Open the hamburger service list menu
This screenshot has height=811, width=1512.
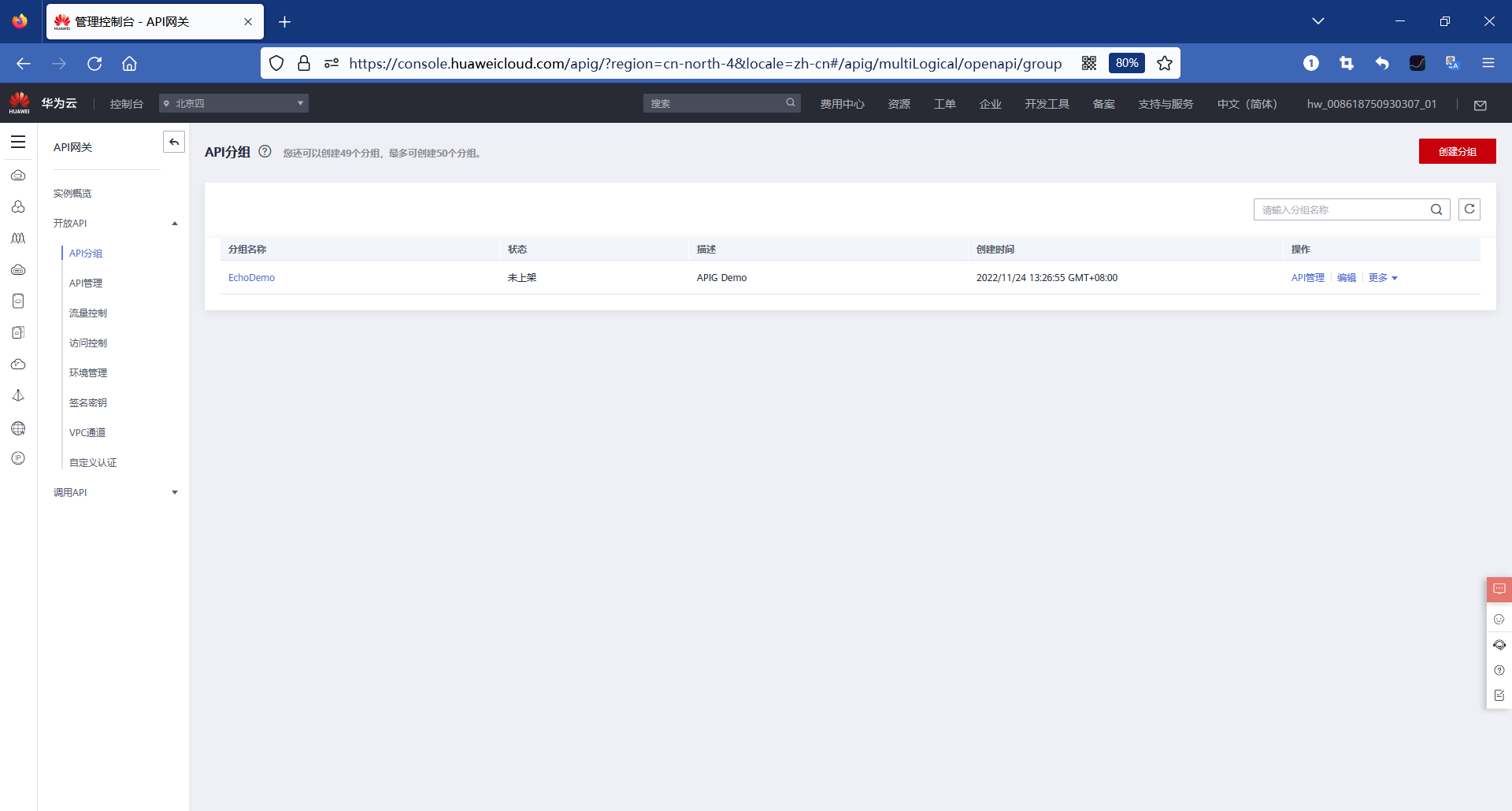pyautogui.click(x=18, y=142)
